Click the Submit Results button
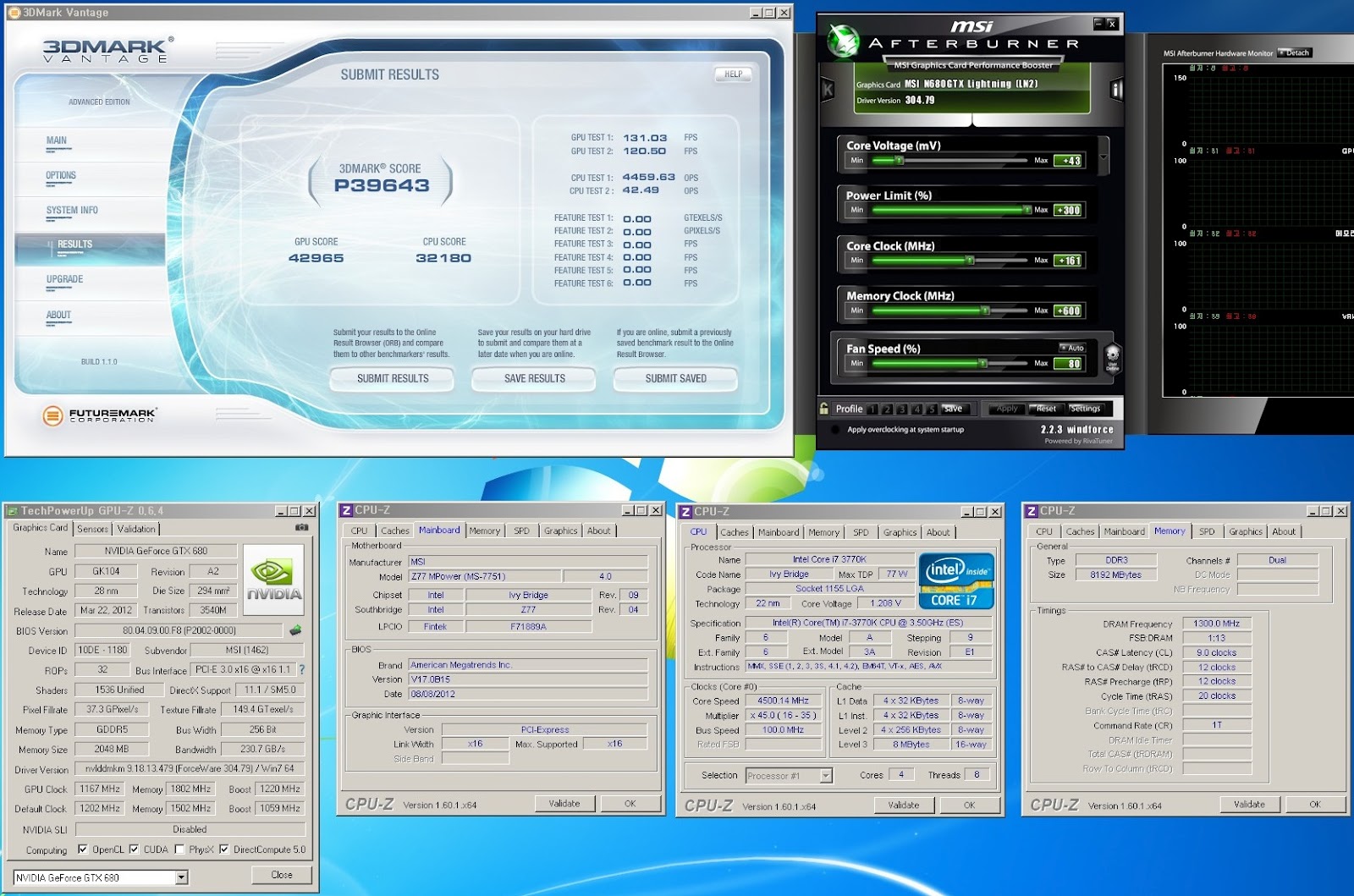The image size is (1354, 896). click(393, 379)
